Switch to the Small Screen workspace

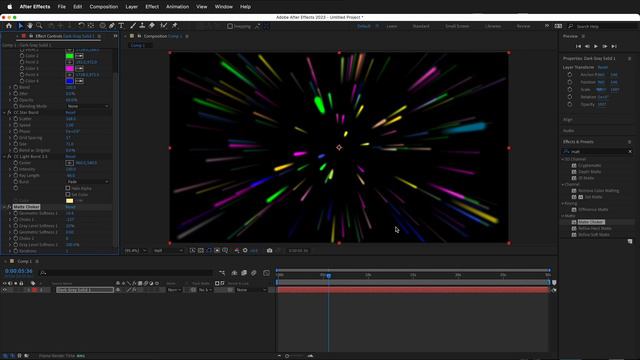click(457, 26)
